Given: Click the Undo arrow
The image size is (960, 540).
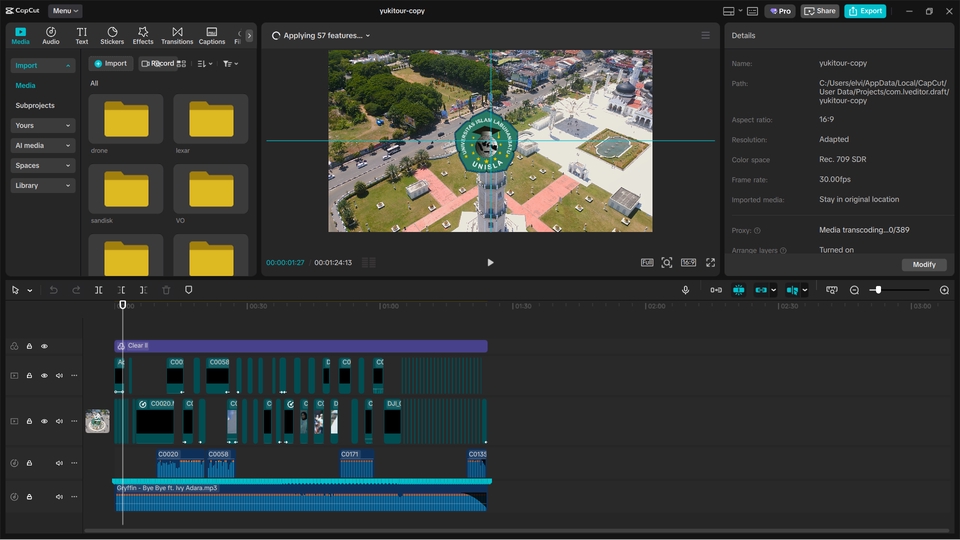Looking at the screenshot, I should (x=53, y=290).
